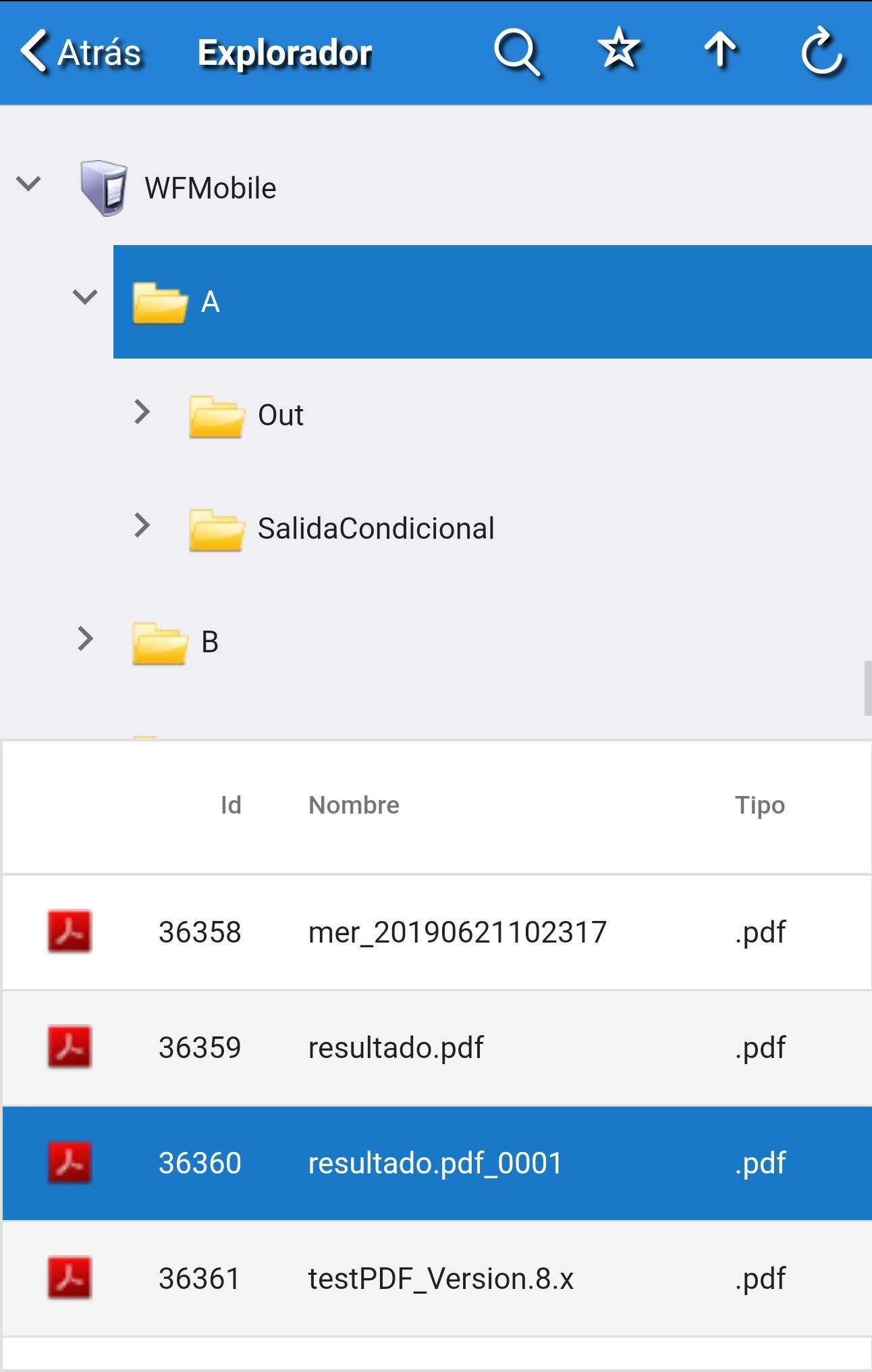This screenshot has height=1372, width=872.
Task: Click the WFMobile server icon
Action: (x=103, y=187)
